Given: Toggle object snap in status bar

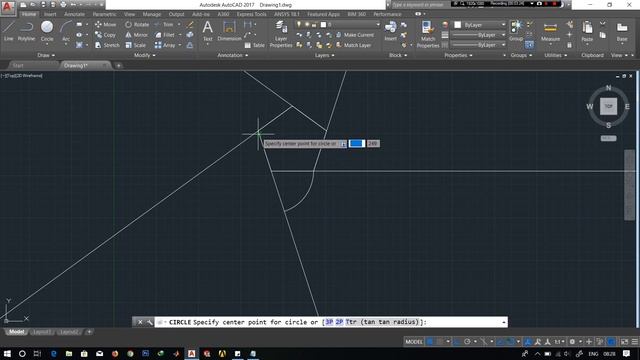Looking at the screenshot, I should coord(510,342).
